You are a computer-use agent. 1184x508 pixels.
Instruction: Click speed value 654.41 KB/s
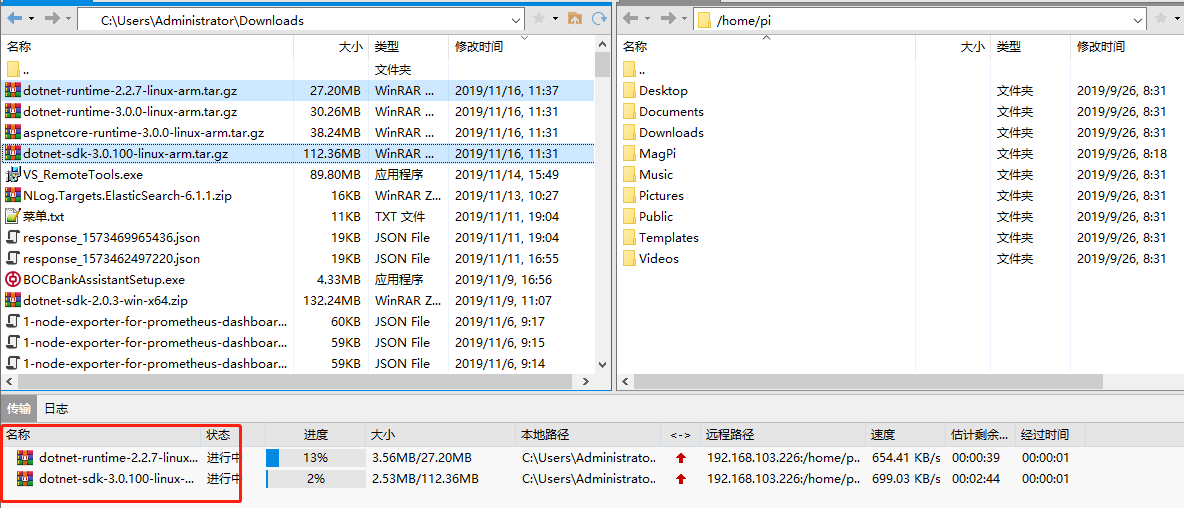pos(905,457)
